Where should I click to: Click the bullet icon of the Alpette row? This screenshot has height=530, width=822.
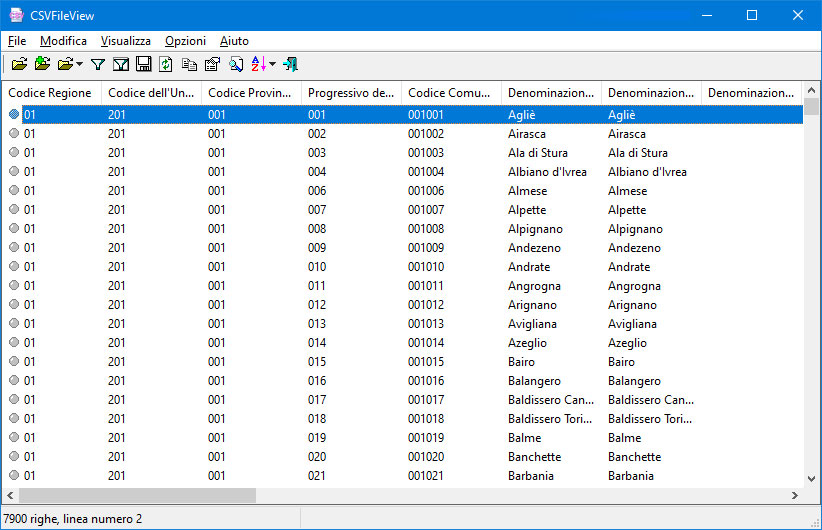pos(14,209)
